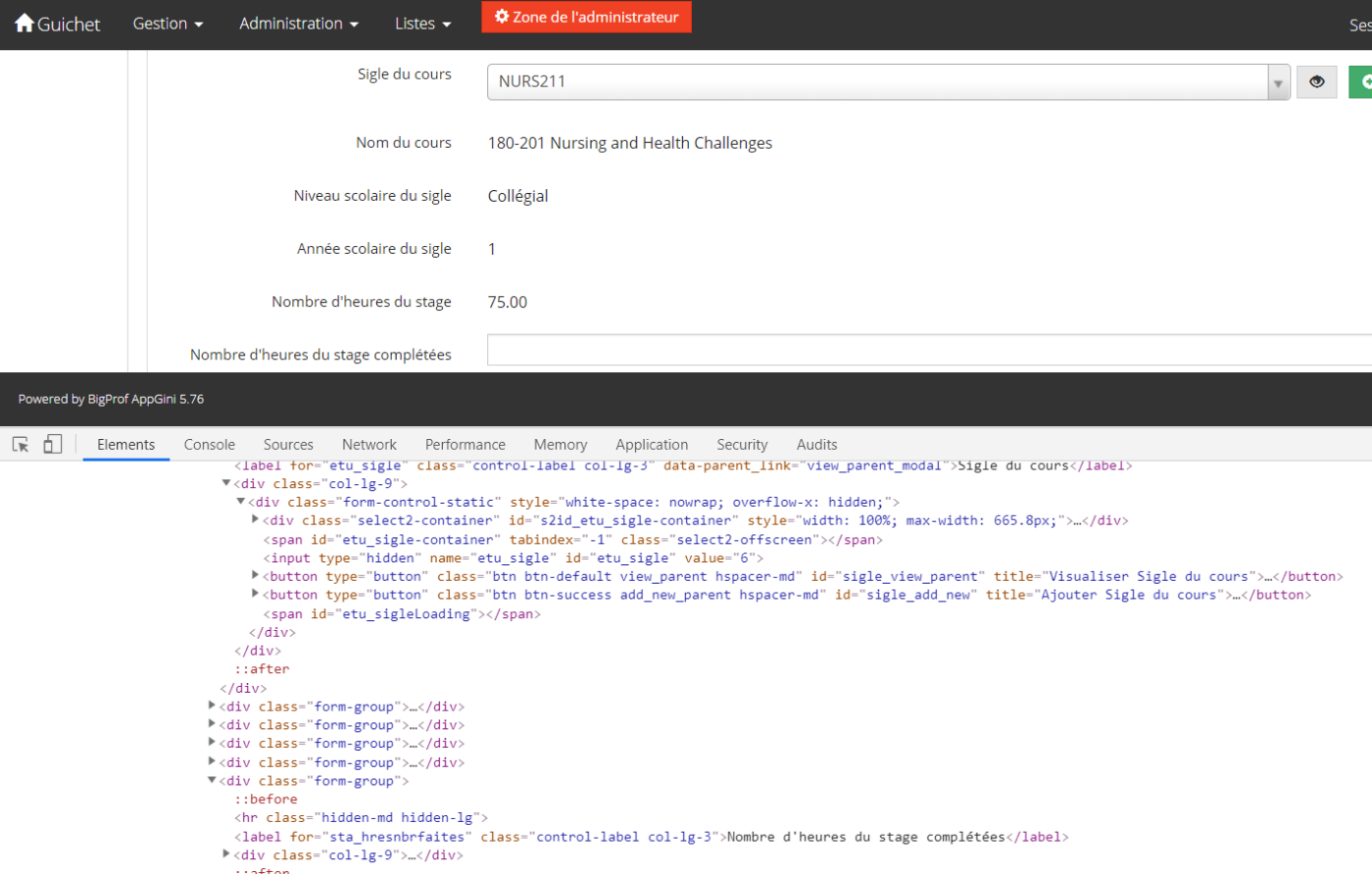Open the Security tab
The image size is (1372, 874).
point(742,444)
